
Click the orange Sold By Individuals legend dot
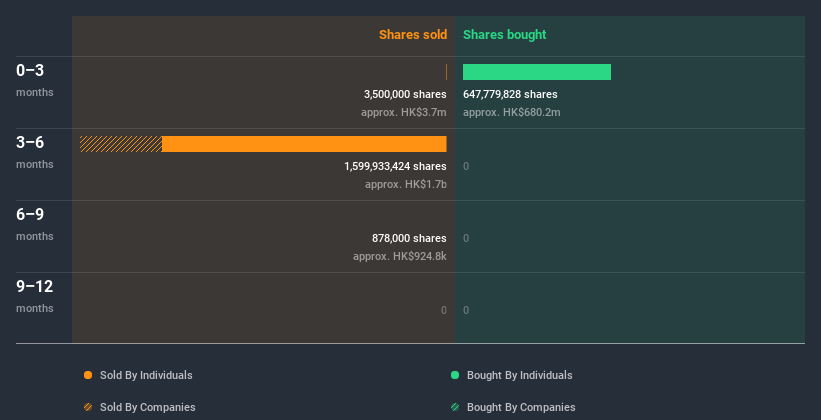pyautogui.click(x=88, y=375)
